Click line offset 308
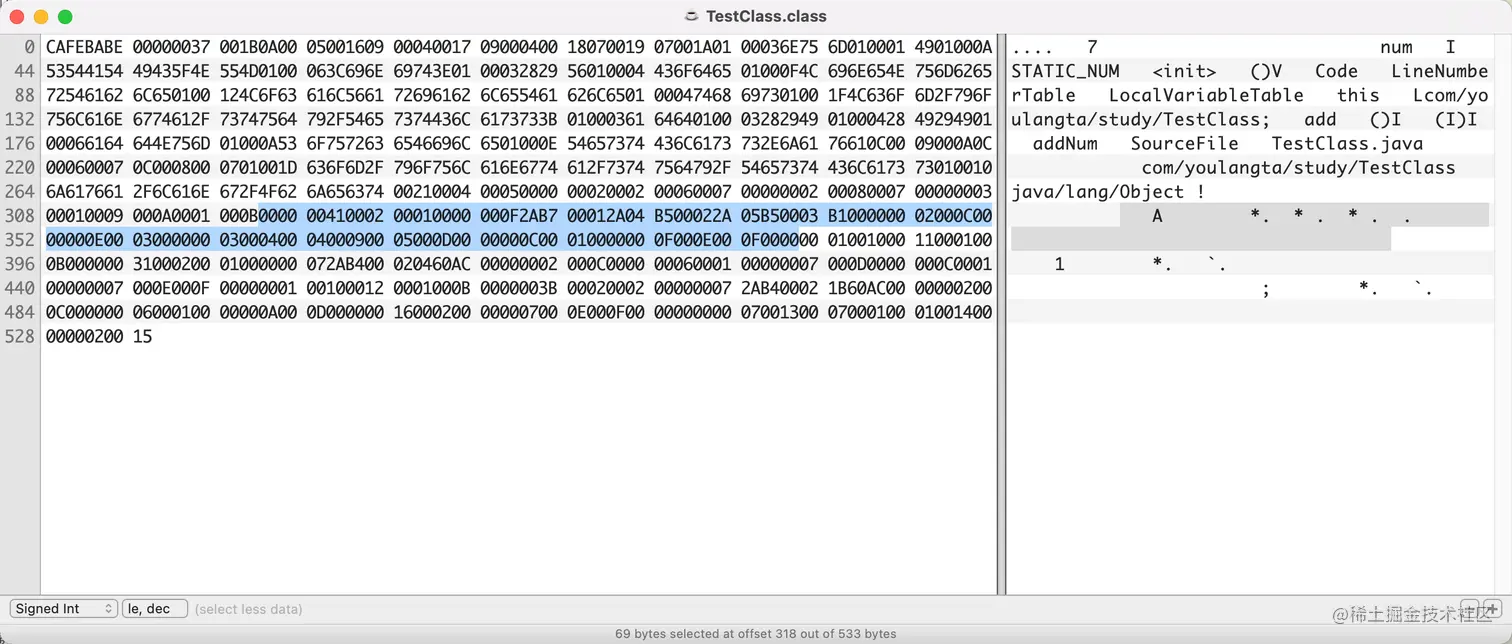Screen dimensions: 1512x644 [x=21, y=216]
